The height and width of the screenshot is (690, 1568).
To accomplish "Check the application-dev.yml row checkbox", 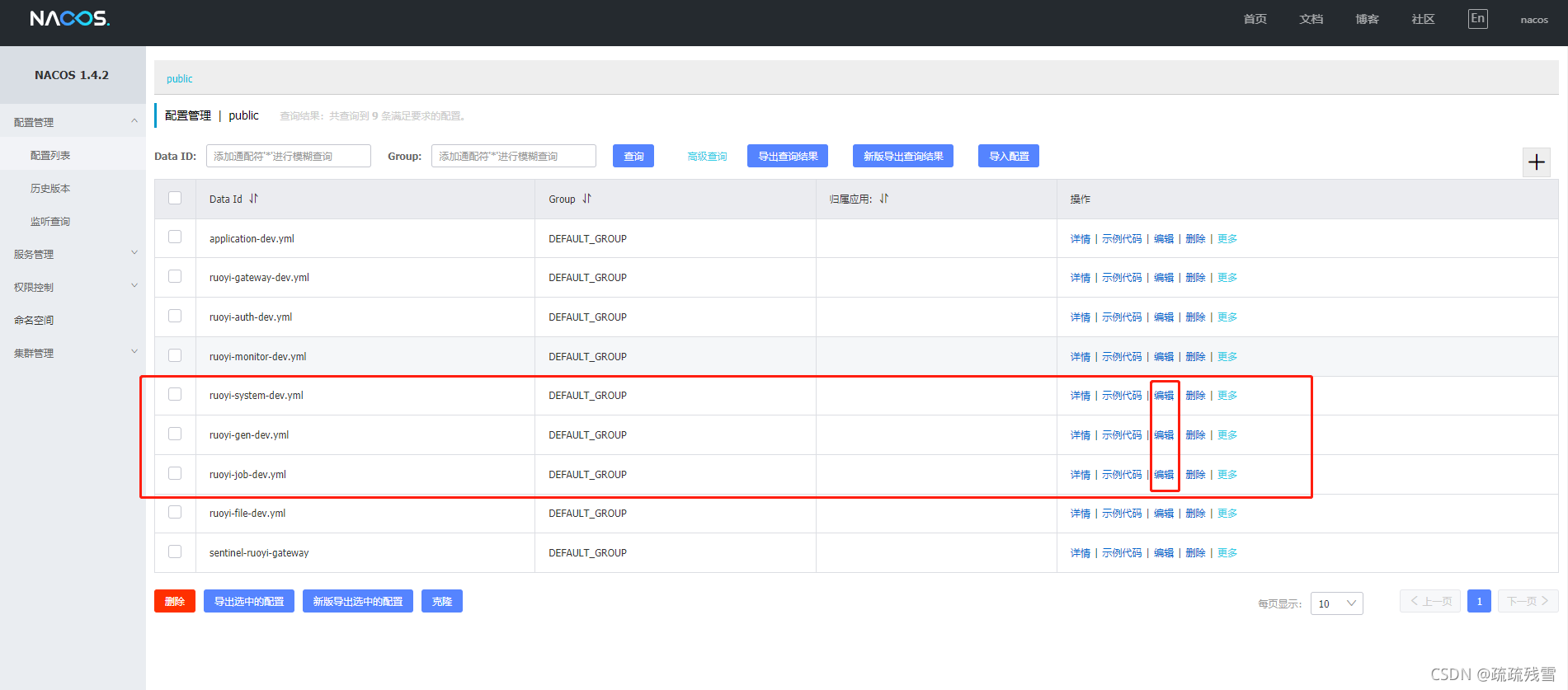I will (x=175, y=237).
